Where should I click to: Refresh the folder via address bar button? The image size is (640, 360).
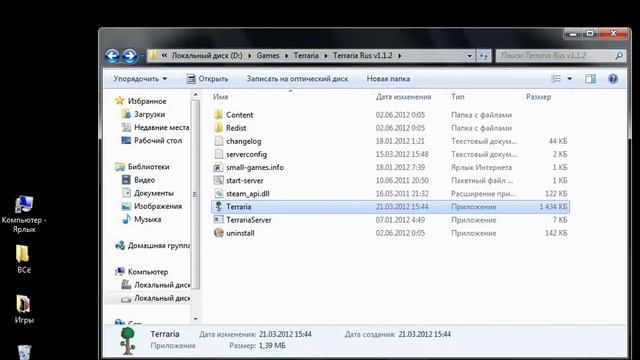click(x=484, y=56)
